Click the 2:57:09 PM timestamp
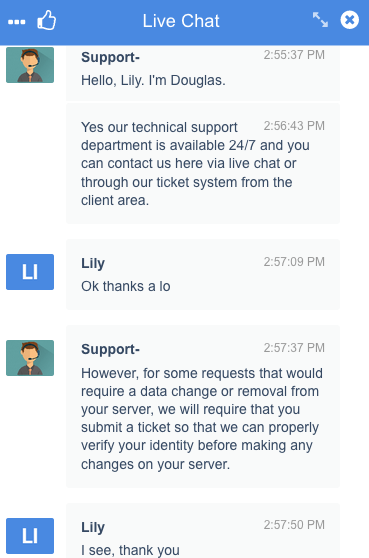The image size is (369, 558). tap(294, 262)
